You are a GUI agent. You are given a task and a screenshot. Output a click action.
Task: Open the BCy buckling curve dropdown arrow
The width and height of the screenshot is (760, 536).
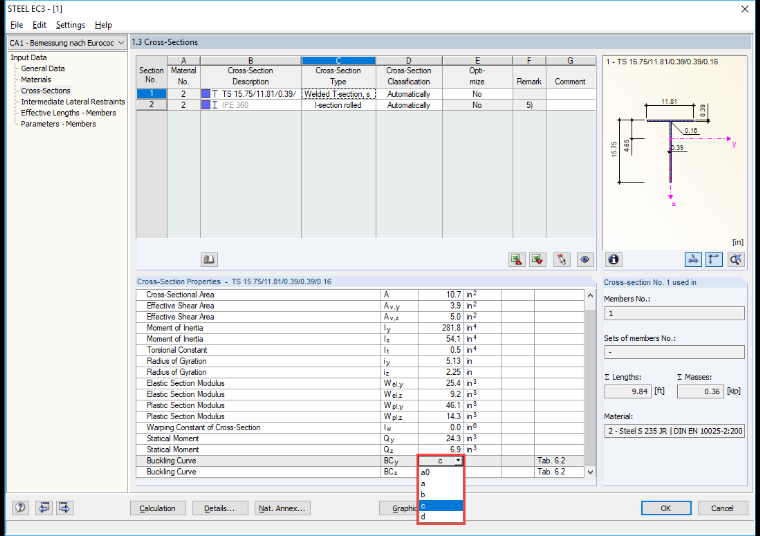(458, 461)
